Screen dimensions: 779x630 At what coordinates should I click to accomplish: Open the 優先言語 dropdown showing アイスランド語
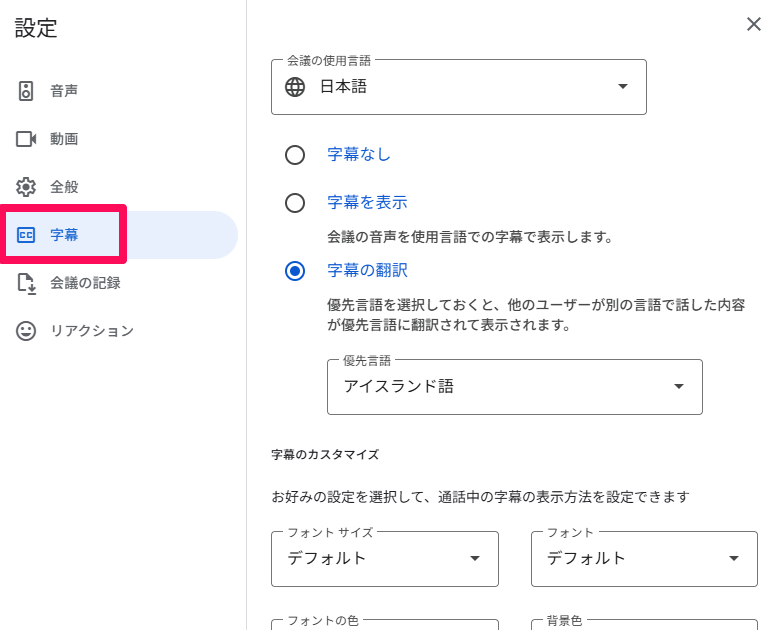click(515, 387)
